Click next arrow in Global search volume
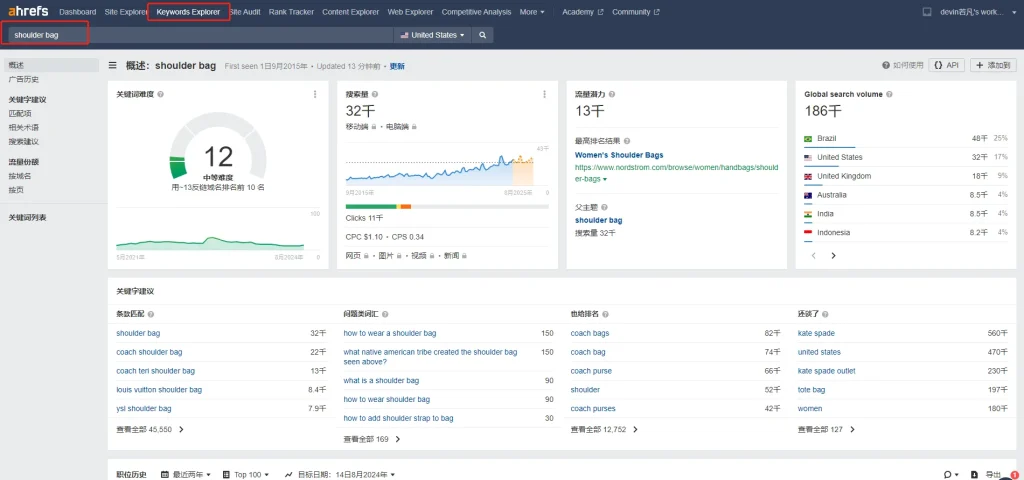The width and height of the screenshot is (1024, 480). (833, 255)
